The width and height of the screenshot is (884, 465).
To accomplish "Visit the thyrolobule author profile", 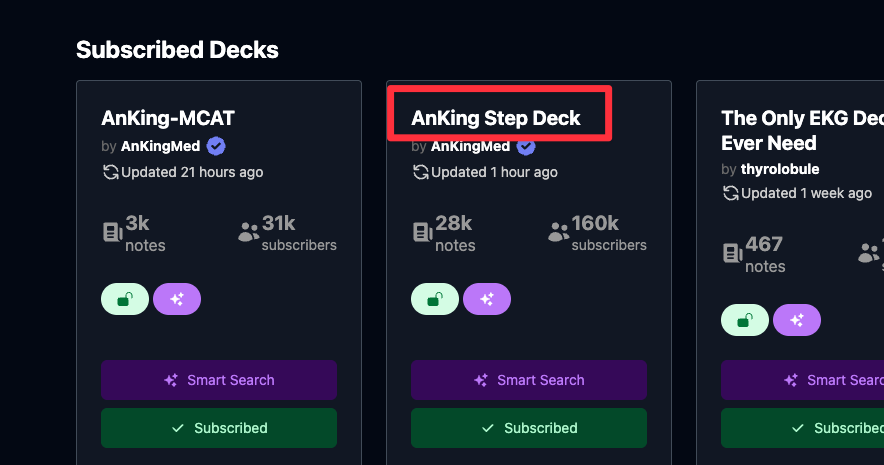I will point(779,169).
